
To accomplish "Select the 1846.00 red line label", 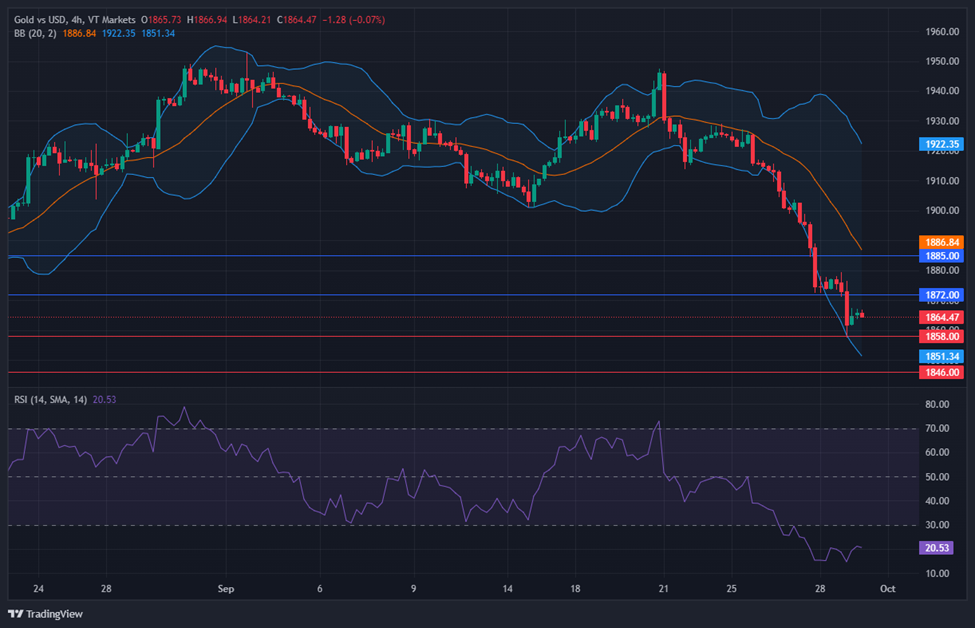I will tap(941, 372).
